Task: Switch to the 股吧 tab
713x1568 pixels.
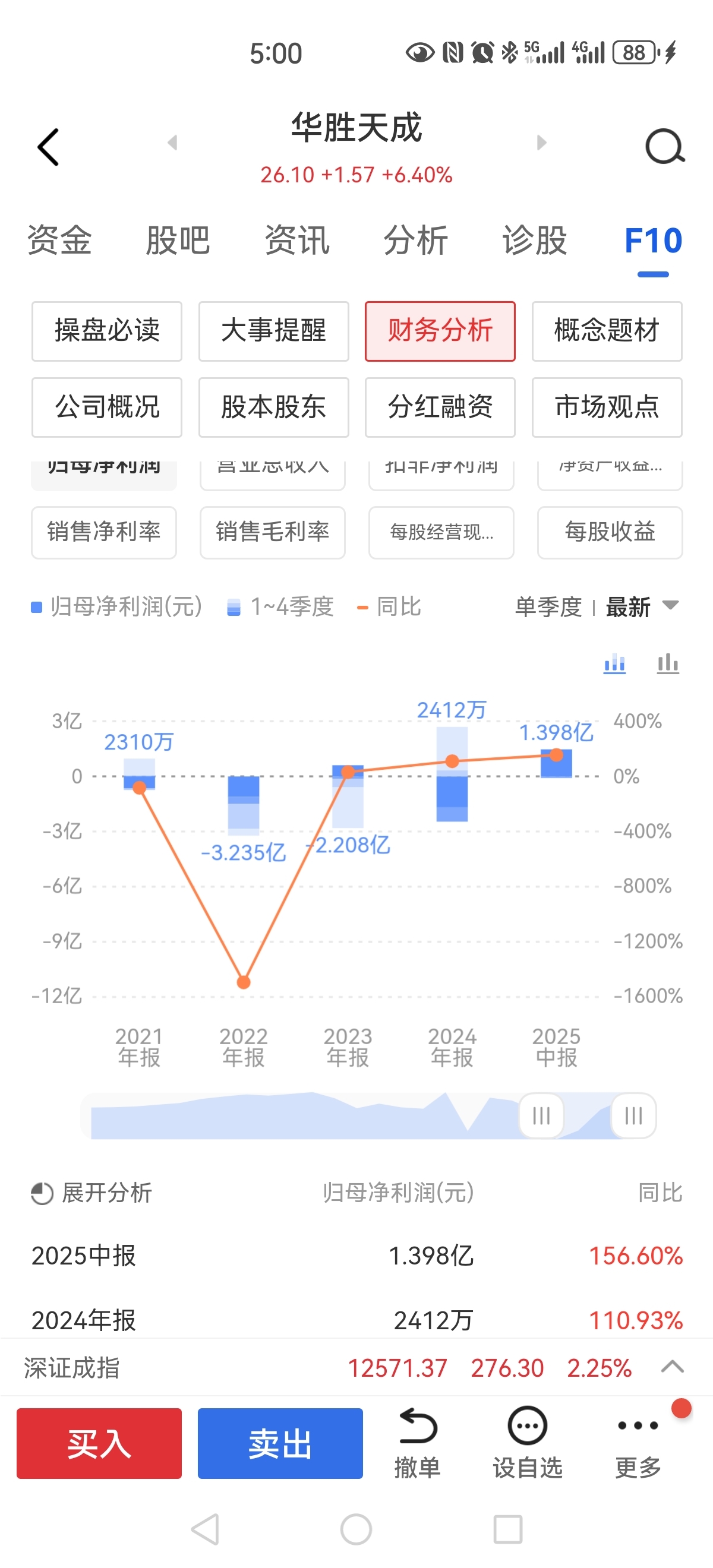Action: (178, 240)
